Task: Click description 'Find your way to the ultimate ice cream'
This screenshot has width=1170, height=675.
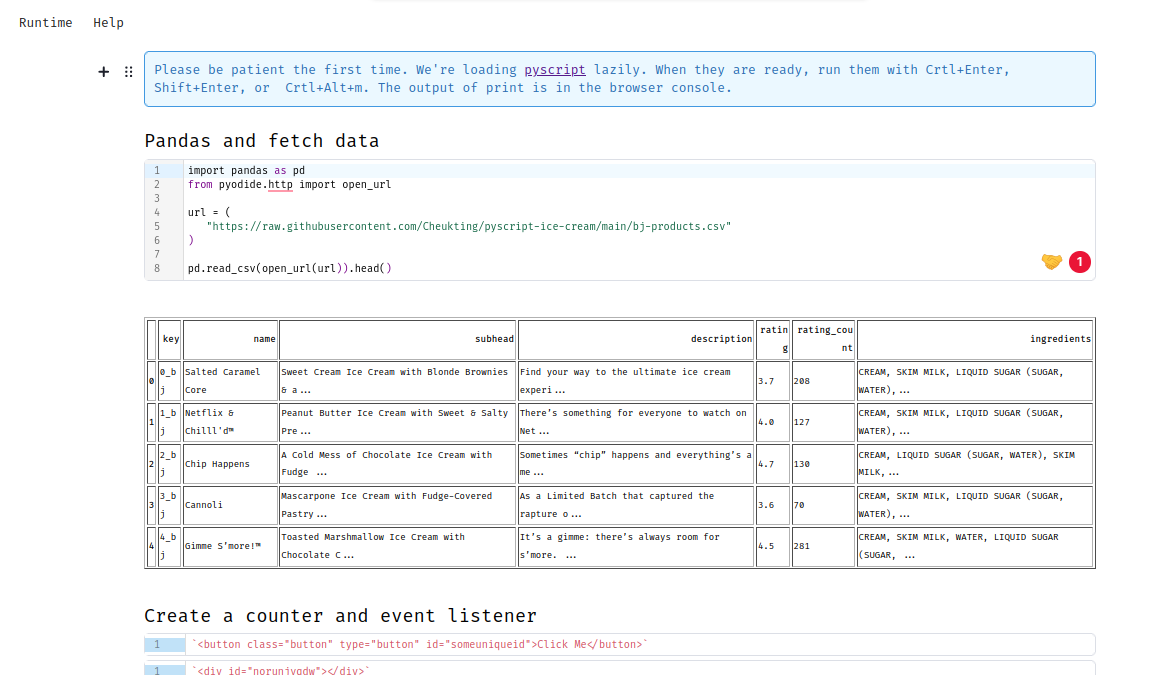Action: (x=636, y=381)
